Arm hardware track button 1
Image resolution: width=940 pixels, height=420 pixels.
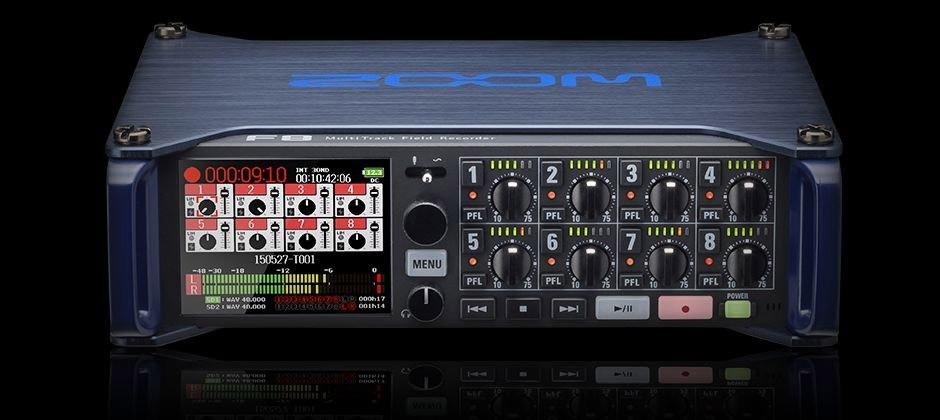pos(473,175)
